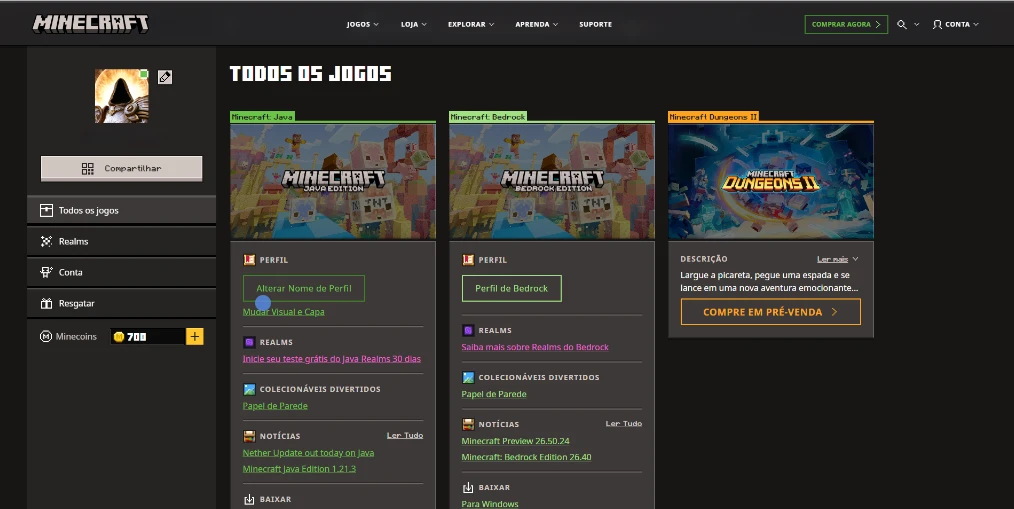Open Minecraft Preview 26.50.24 news link
The width and height of the screenshot is (1014, 509).
[515, 441]
